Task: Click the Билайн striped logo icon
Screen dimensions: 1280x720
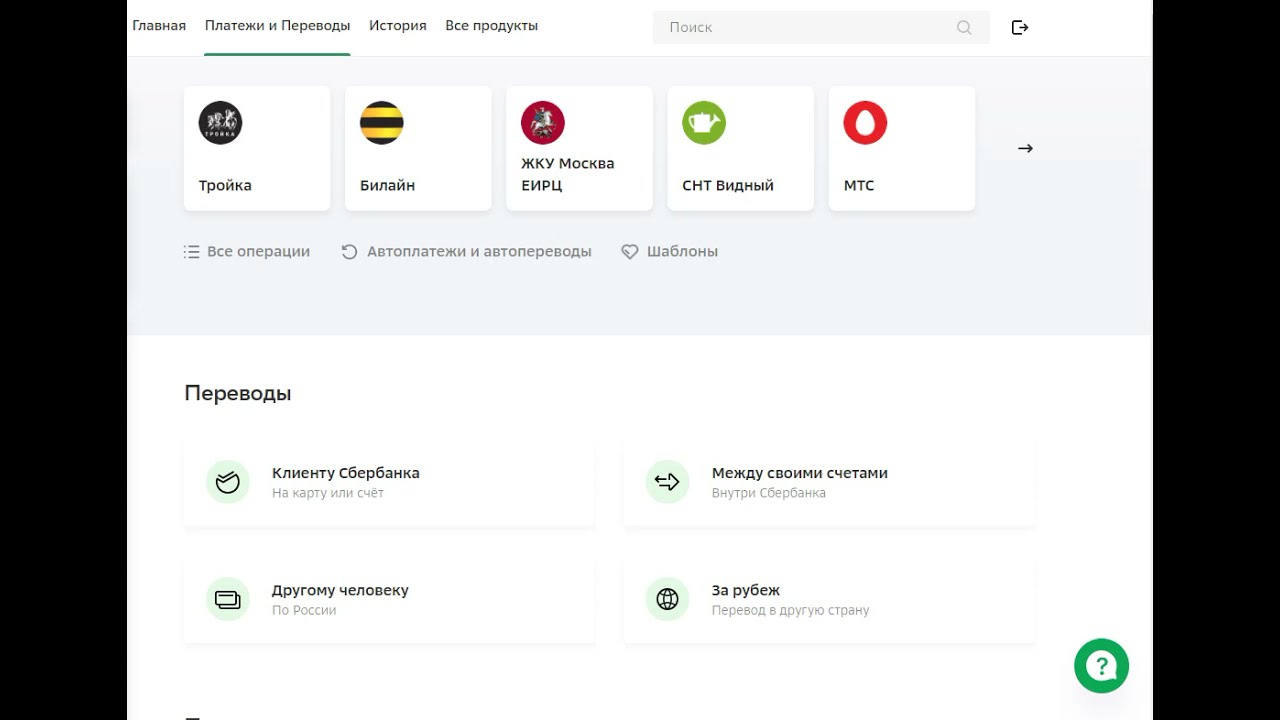Action: click(381, 123)
